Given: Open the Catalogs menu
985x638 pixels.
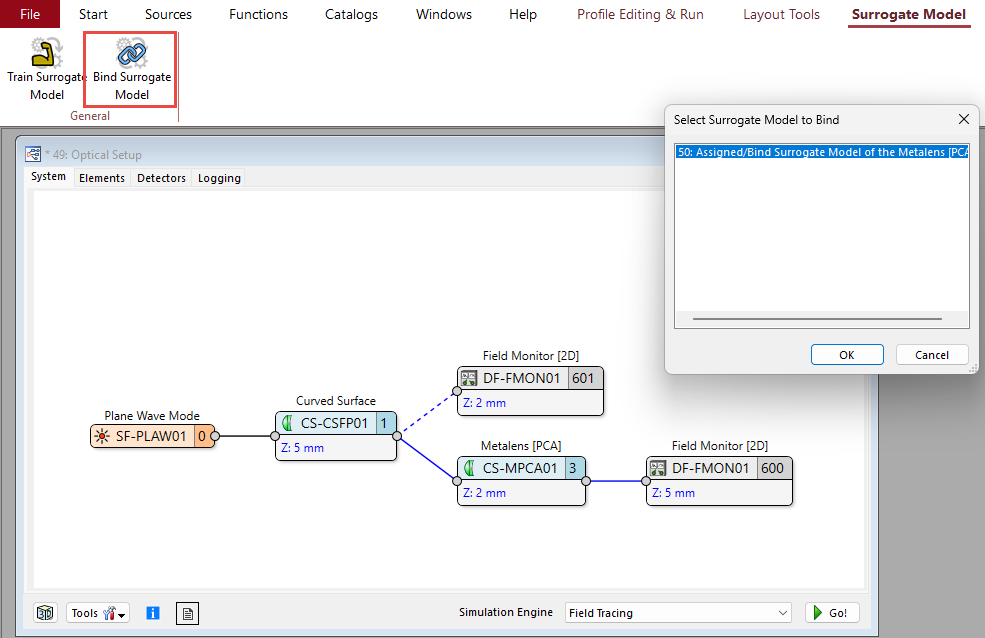Looking at the screenshot, I should coord(351,14).
